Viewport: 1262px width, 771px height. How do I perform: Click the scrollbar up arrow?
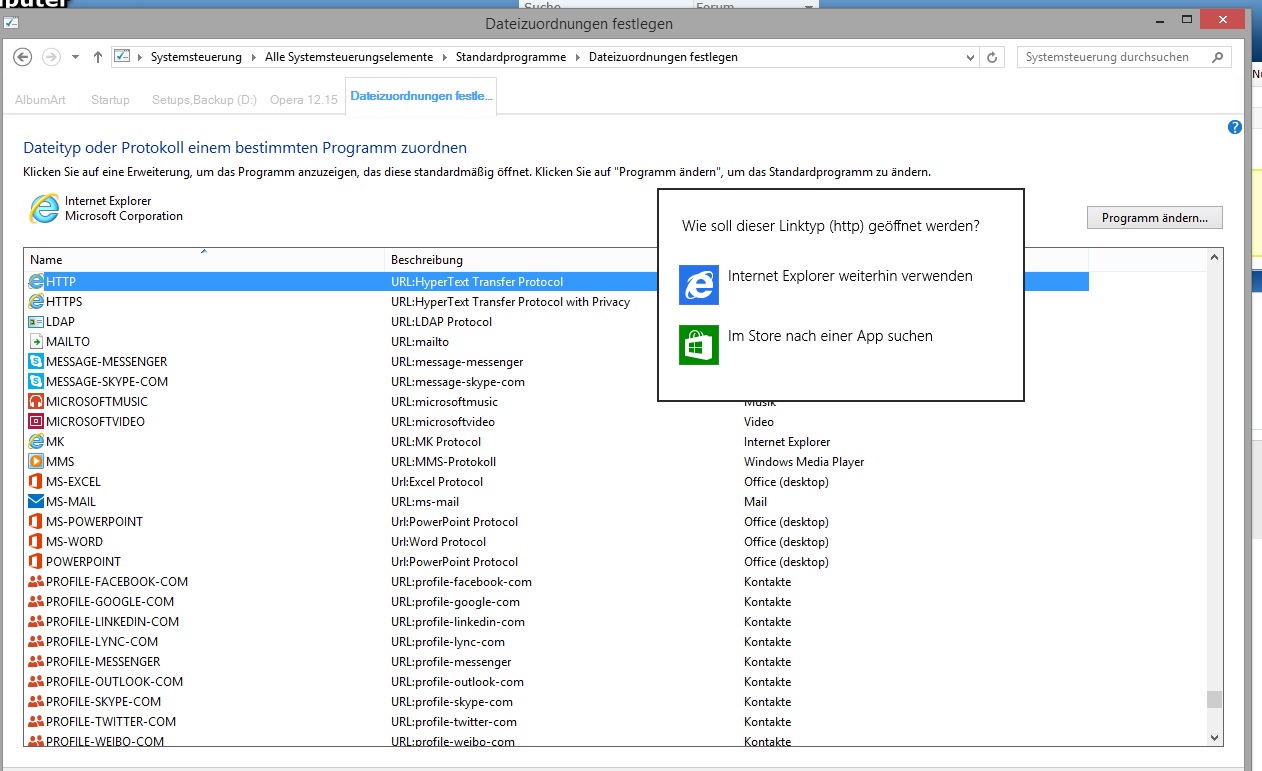click(x=1214, y=258)
